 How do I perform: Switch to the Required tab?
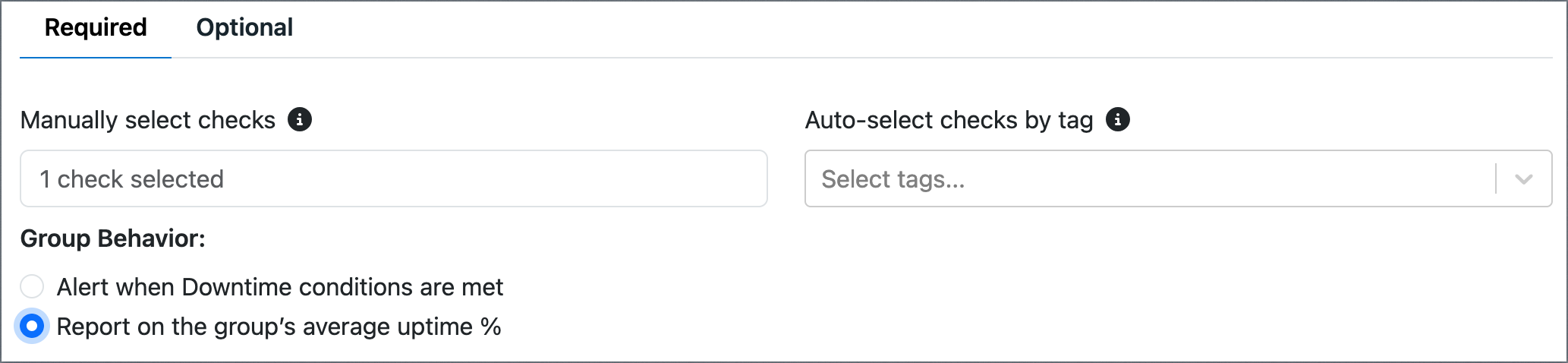coord(96,27)
